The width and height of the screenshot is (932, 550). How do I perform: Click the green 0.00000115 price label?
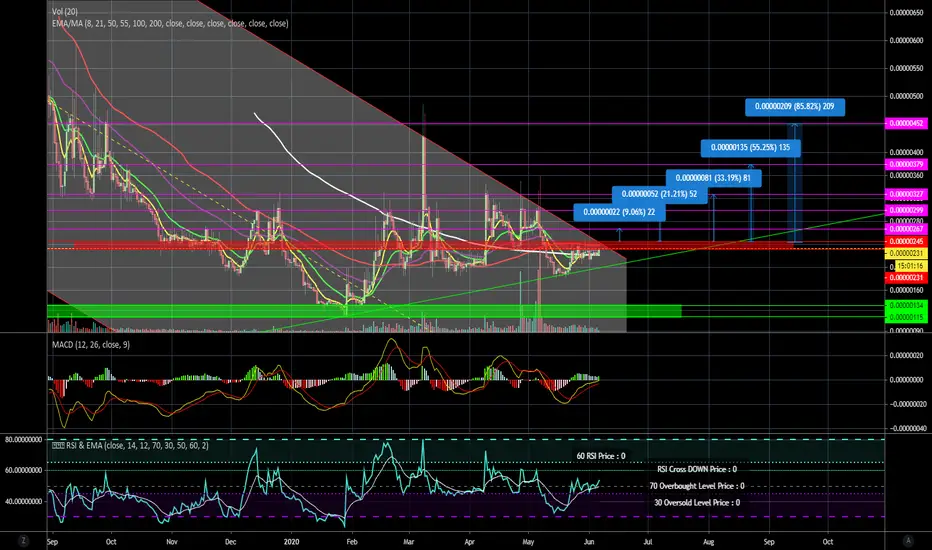(906, 318)
